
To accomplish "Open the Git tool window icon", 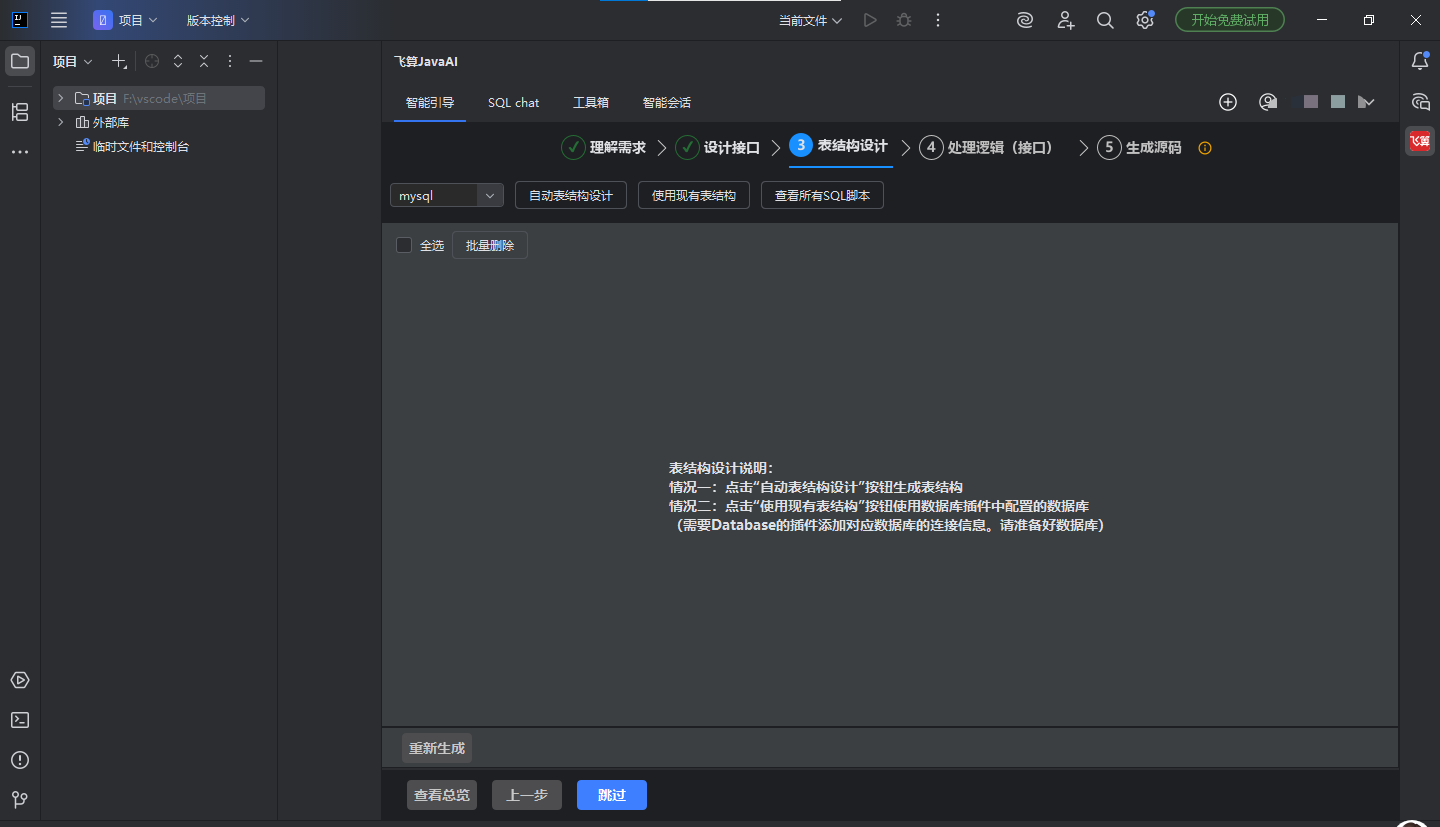I will [x=19, y=800].
